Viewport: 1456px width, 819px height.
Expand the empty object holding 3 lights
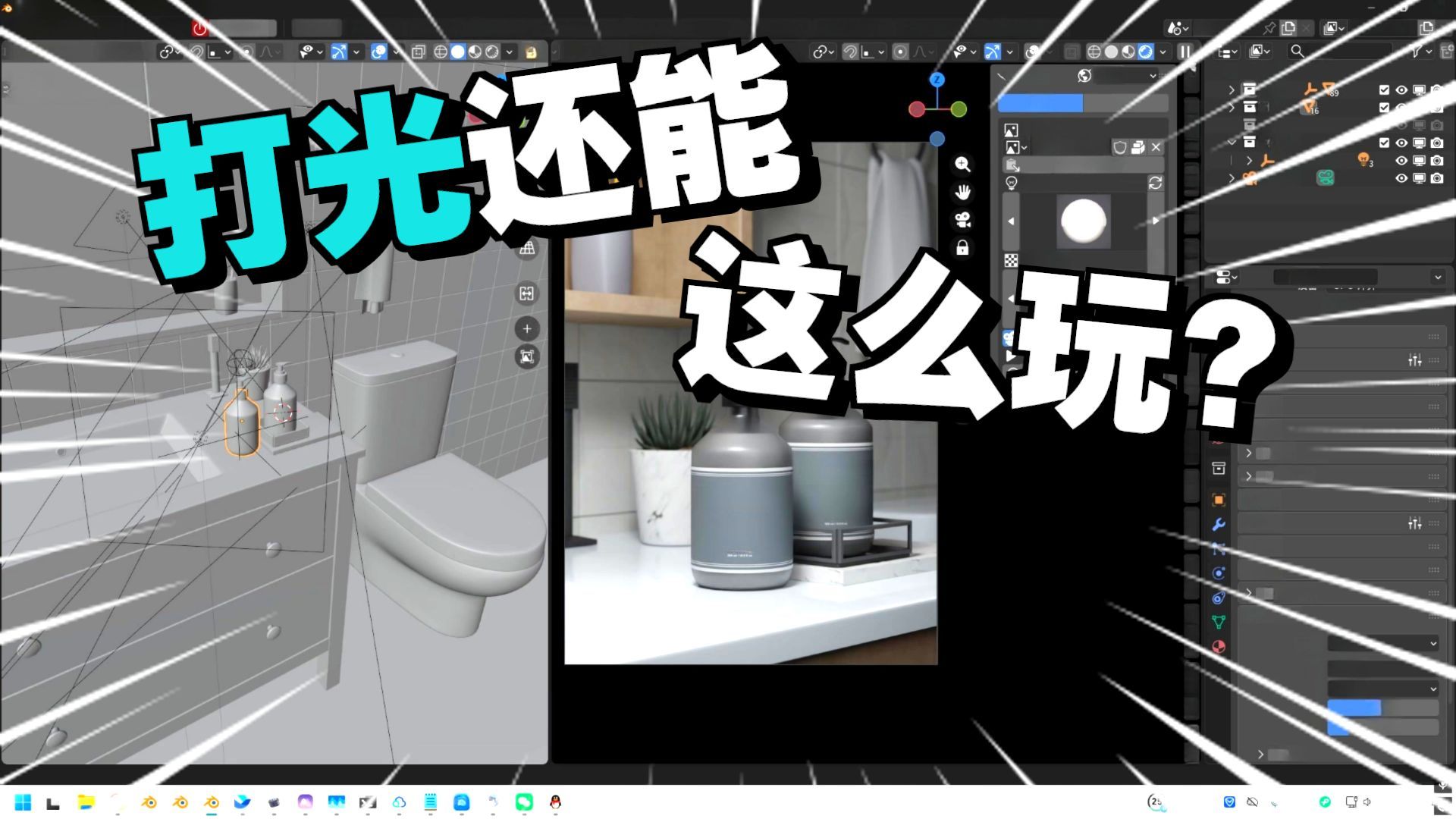[x=1249, y=160]
